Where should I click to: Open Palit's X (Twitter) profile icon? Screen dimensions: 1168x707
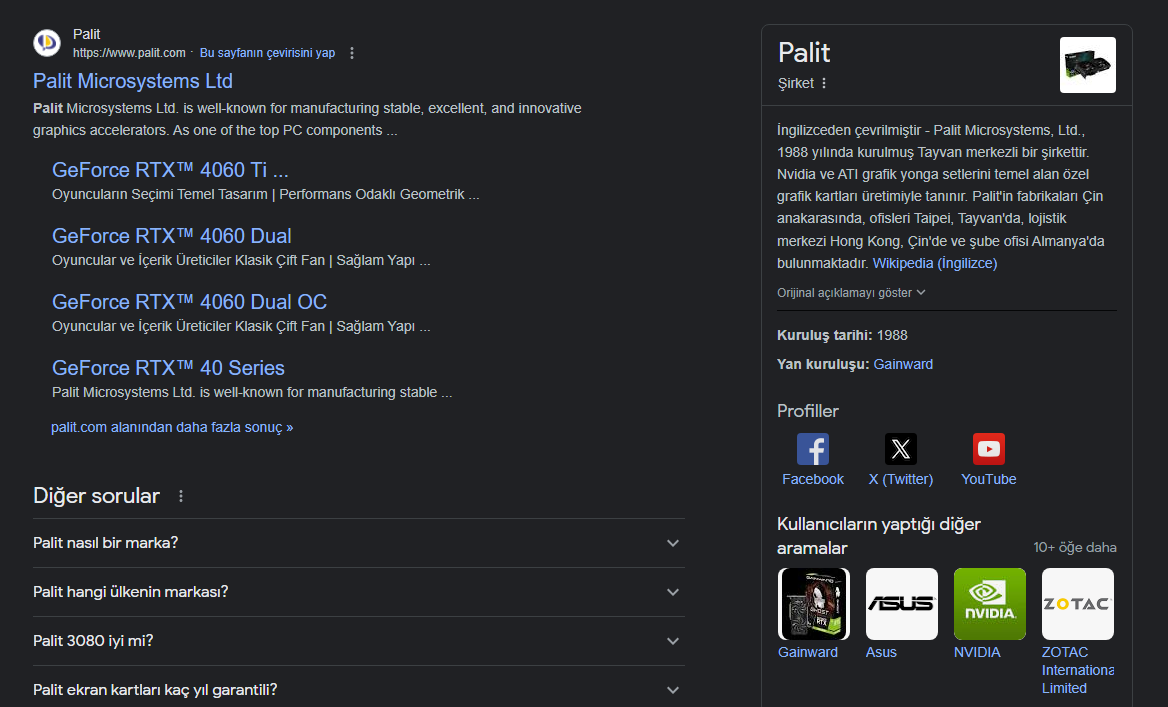click(x=901, y=449)
